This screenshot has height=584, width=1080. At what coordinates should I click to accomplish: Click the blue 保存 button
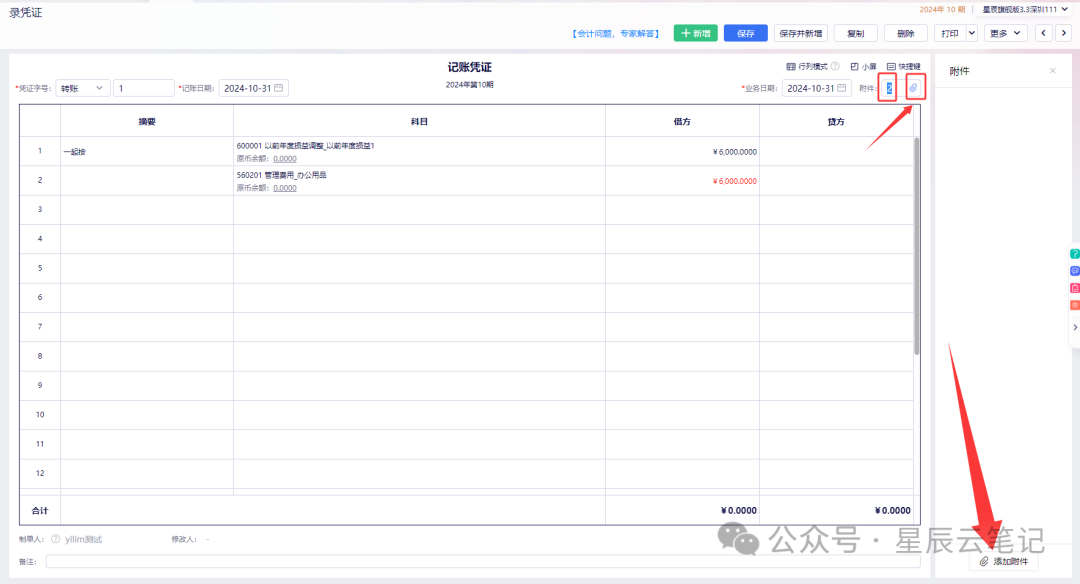pos(746,33)
